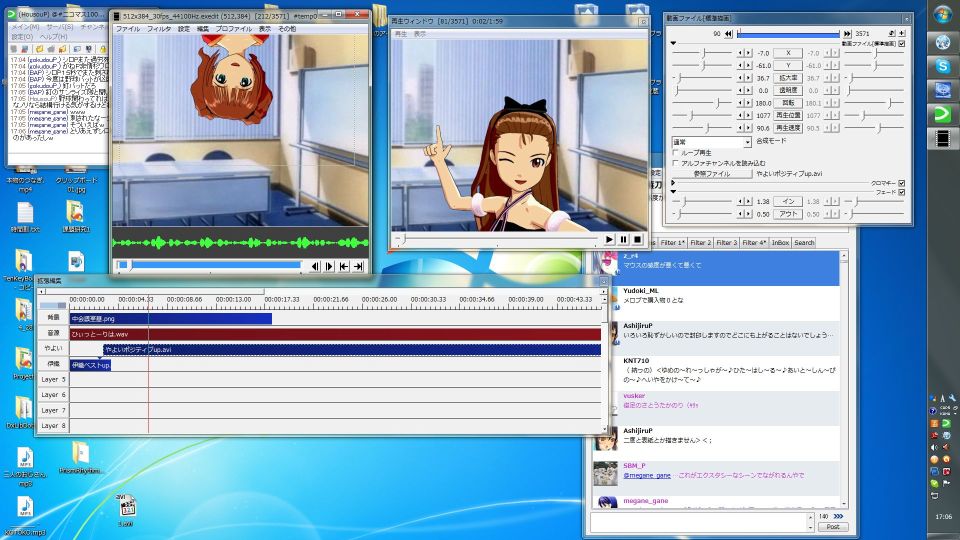Image resolution: width=960 pixels, height=540 pixels.
Task: Jump to first frame in AviUtl main window
Action: click(344, 266)
